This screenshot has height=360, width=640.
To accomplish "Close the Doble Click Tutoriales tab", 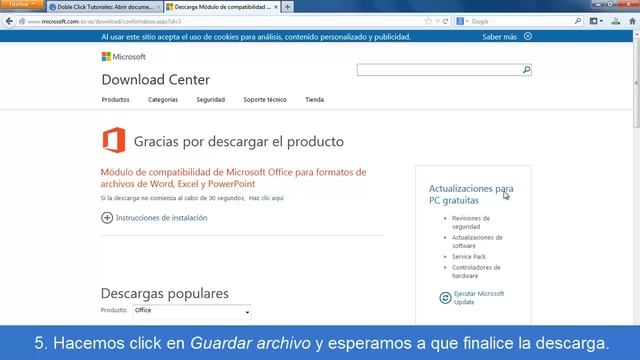I will coord(158,7).
